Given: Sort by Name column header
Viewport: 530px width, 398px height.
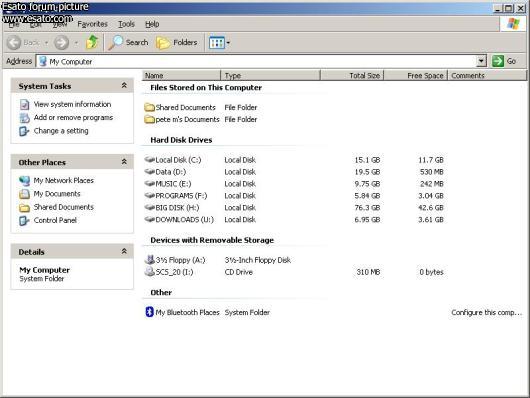Looking at the screenshot, I should (182, 75).
